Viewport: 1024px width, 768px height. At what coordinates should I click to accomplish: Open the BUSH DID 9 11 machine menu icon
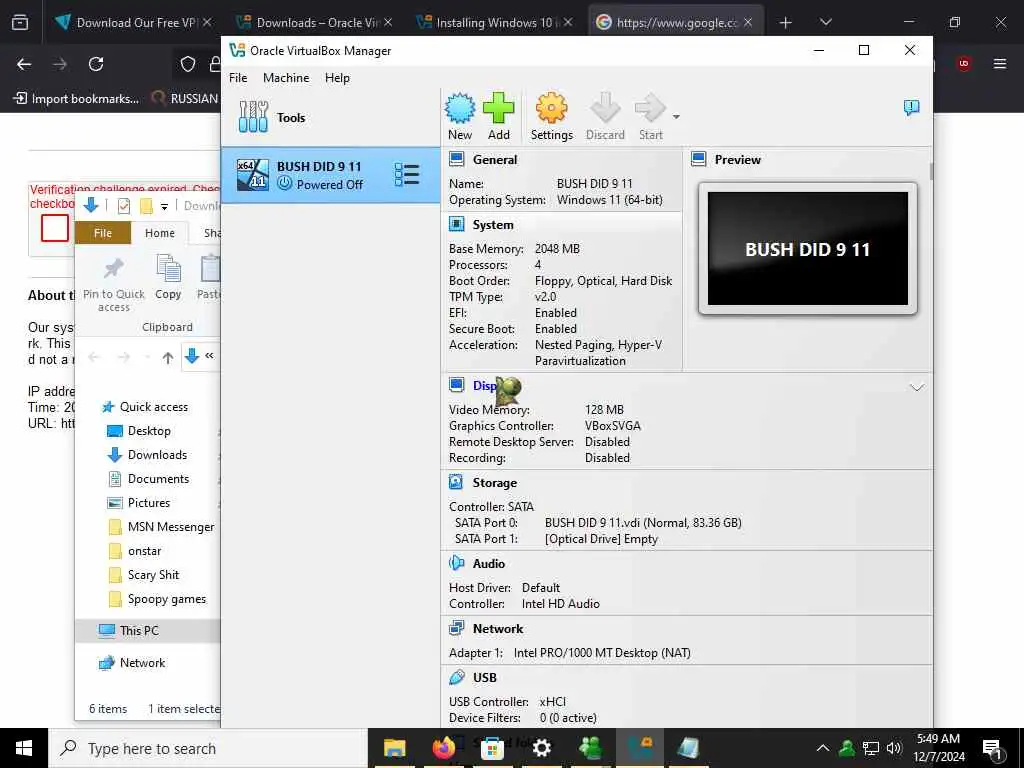406,174
